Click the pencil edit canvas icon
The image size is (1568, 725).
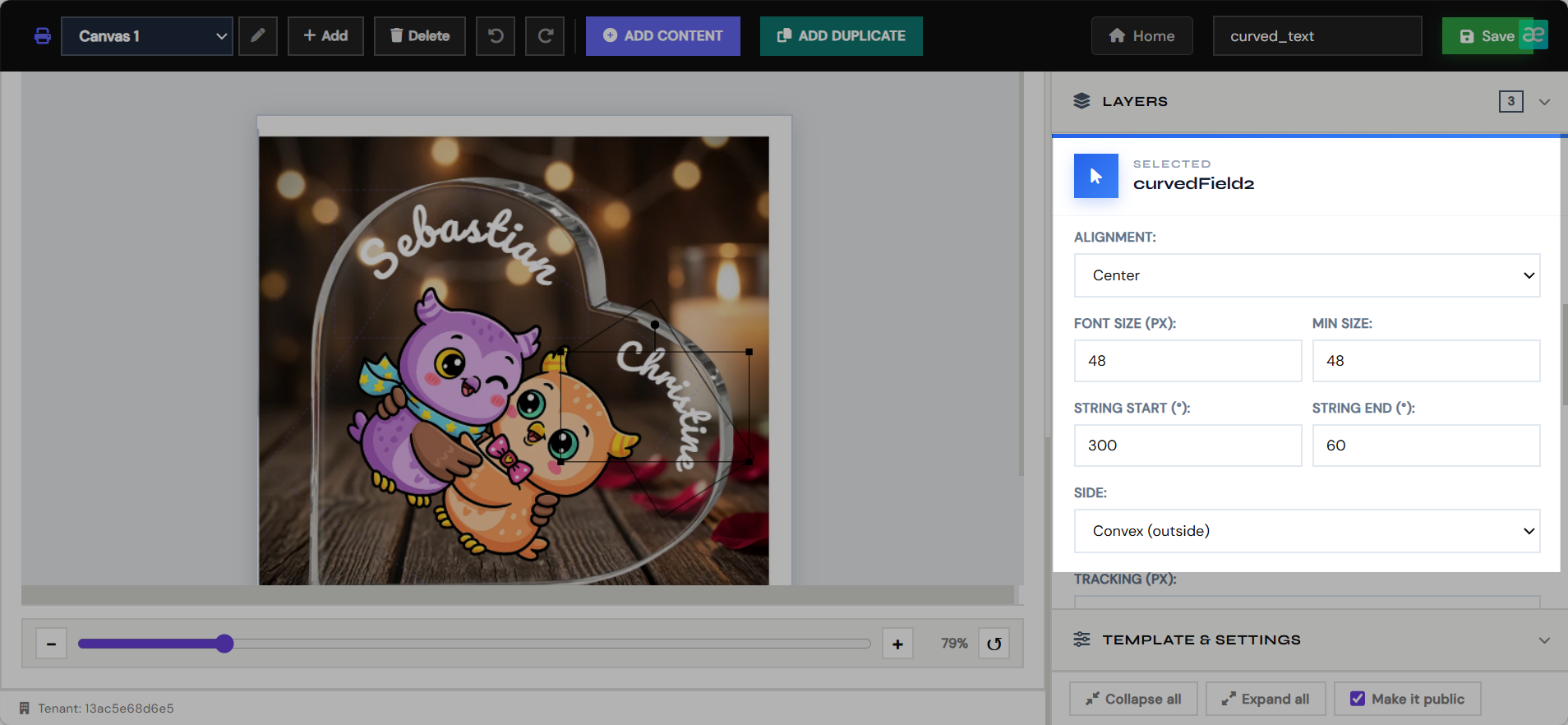[258, 36]
